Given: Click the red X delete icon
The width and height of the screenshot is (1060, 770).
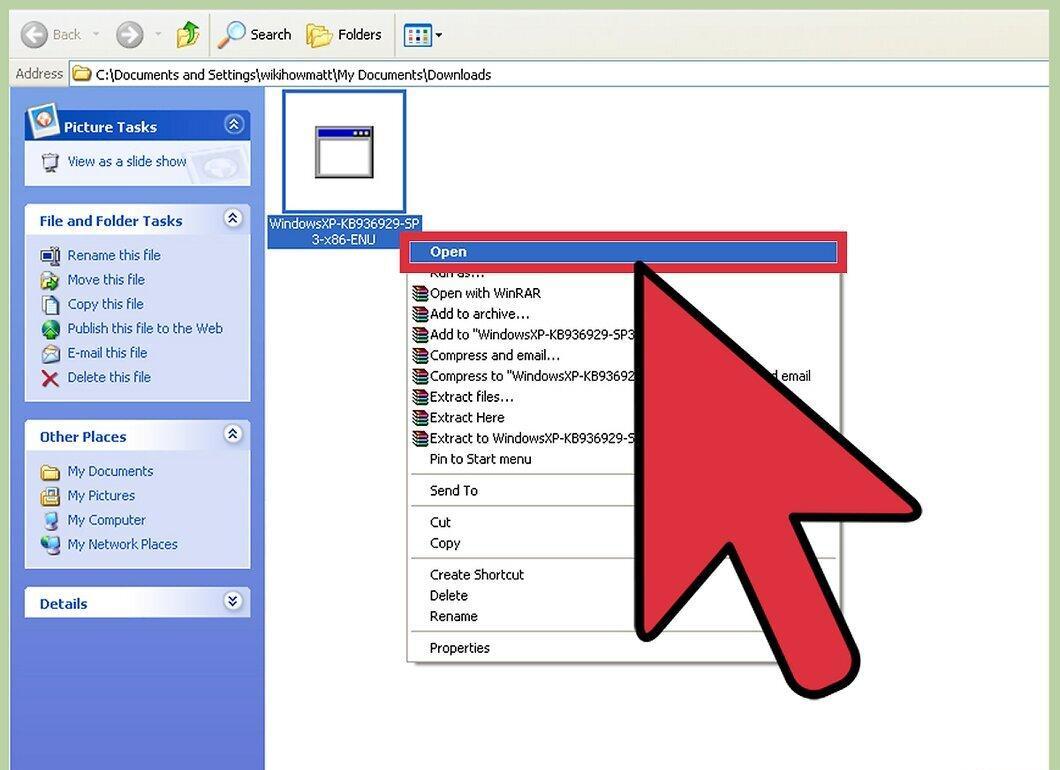Looking at the screenshot, I should coord(50,378).
